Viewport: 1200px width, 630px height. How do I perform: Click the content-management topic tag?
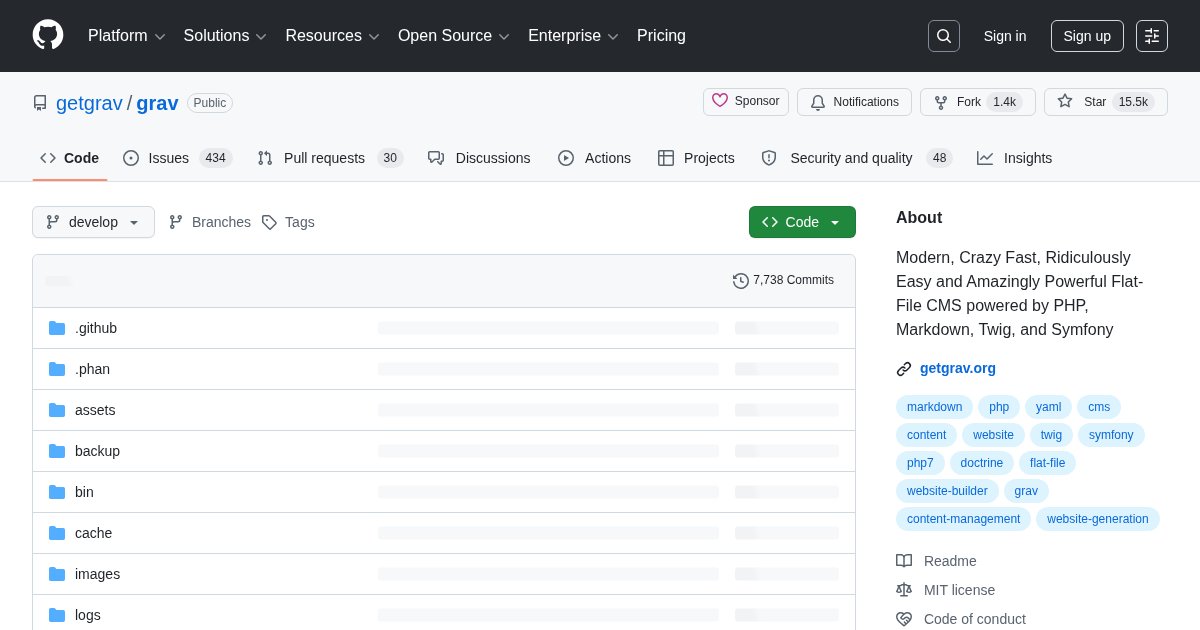pos(963,519)
